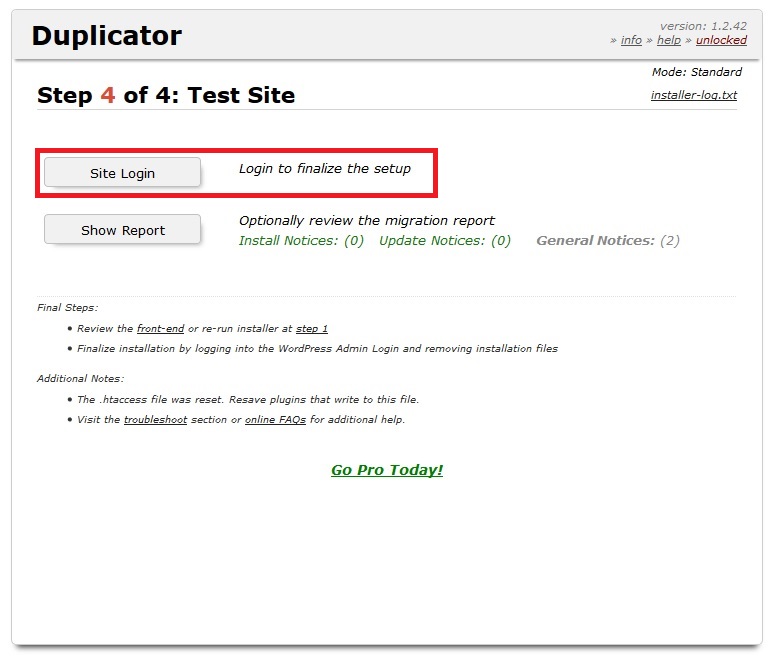The height and width of the screenshot is (670, 774).
Task: Re-run installer via step 1 link
Action: (312, 329)
